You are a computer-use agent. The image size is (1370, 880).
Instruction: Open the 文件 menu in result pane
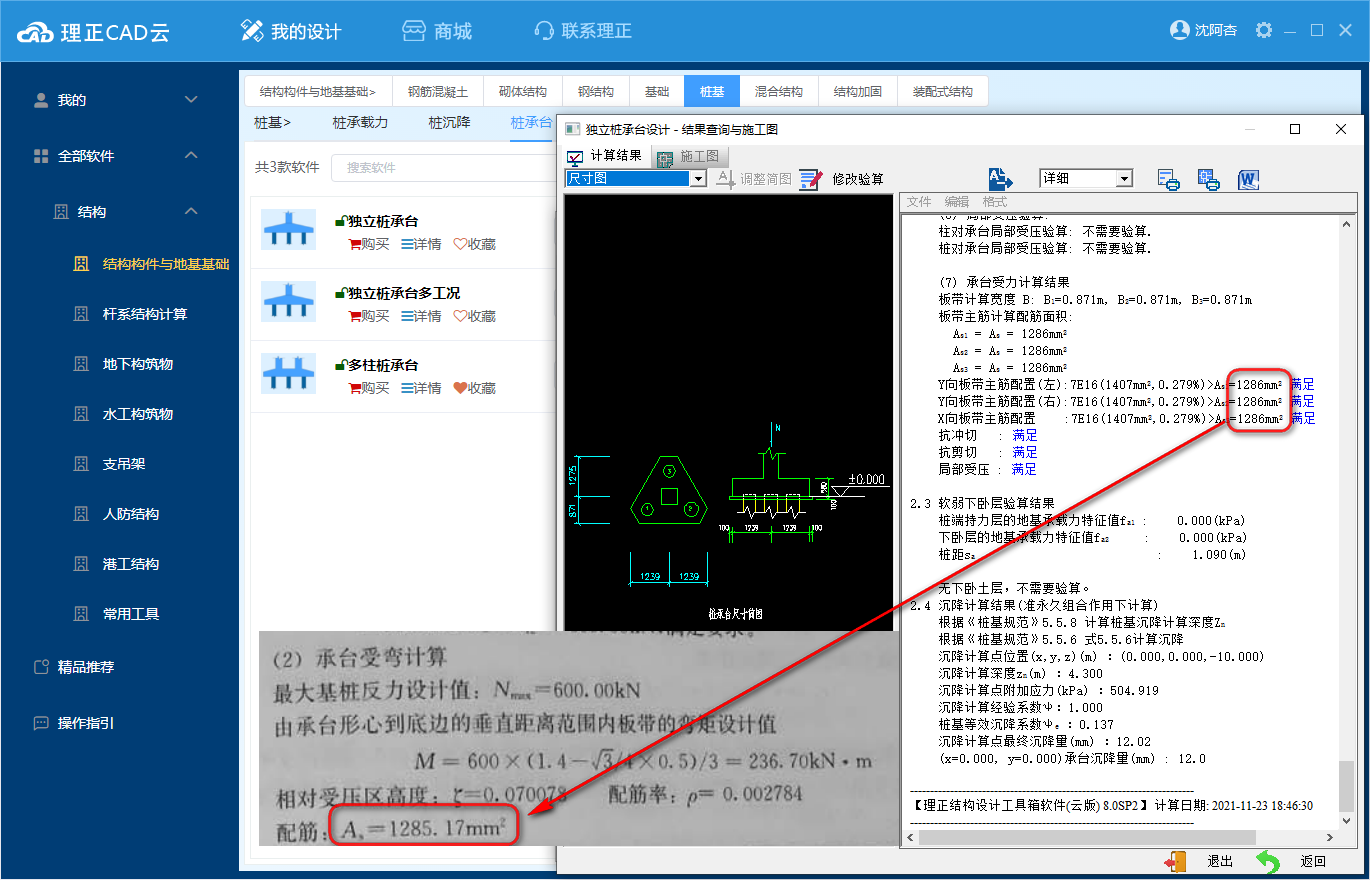point(919,202)
